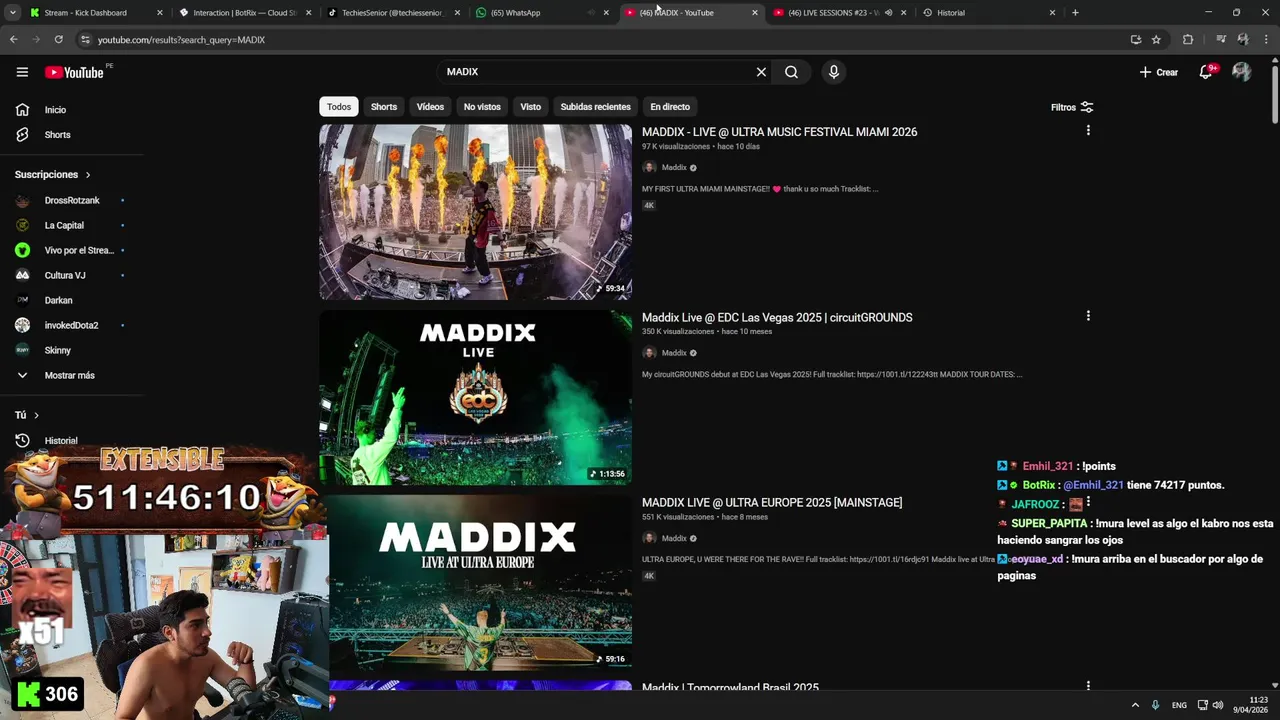Play the MADDIX LIVE EDC thumbnail
Screen dimensions: 1280x720
click(475, 397)
